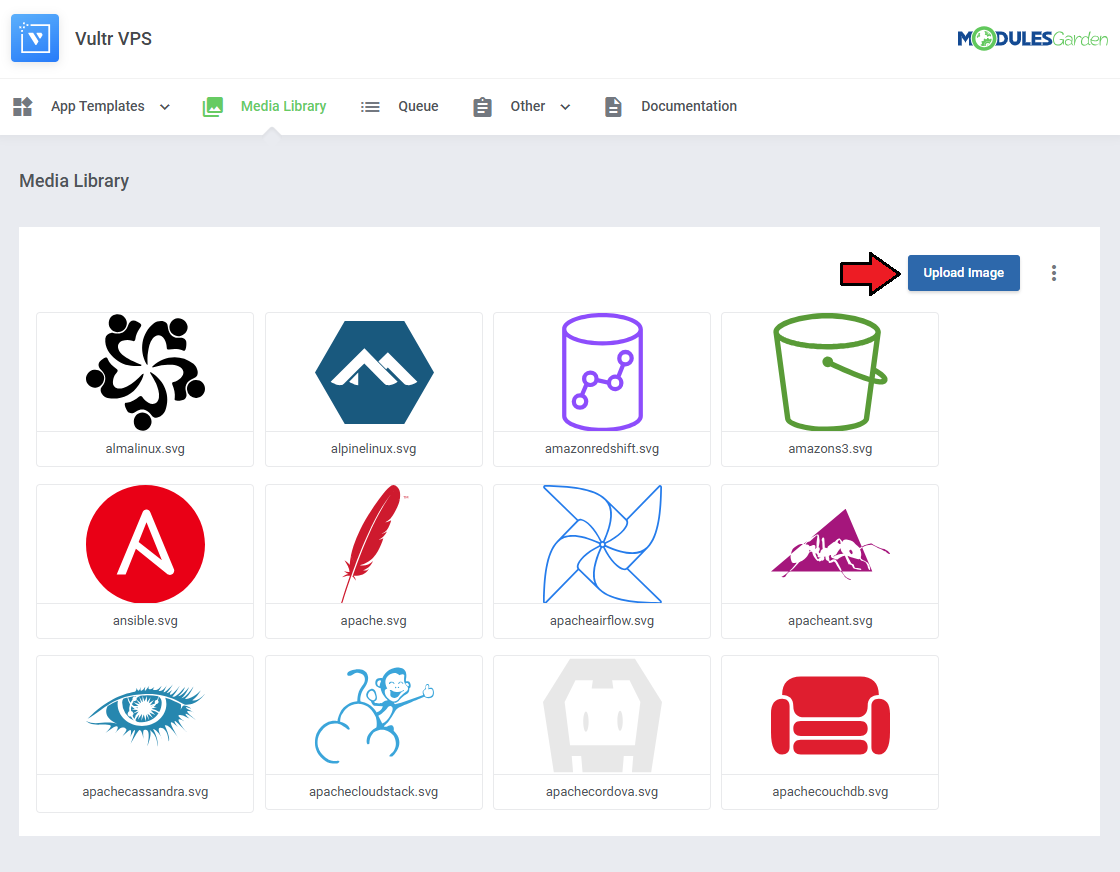Click the Upload Image button
Viewport: 1120px width, 872px height.
point(964,273)
